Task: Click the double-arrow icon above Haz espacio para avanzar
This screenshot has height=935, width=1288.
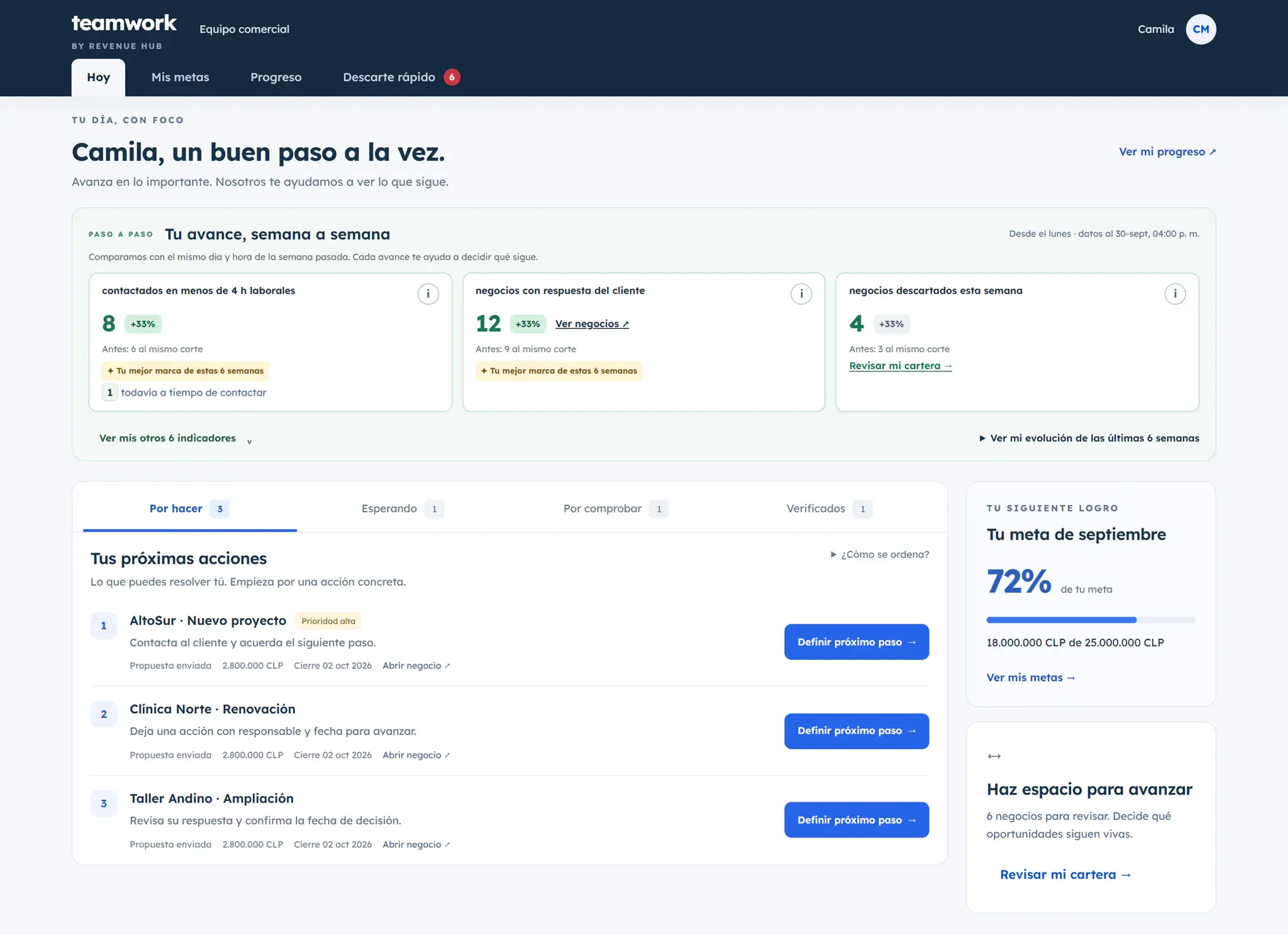Action: point(994,756)
